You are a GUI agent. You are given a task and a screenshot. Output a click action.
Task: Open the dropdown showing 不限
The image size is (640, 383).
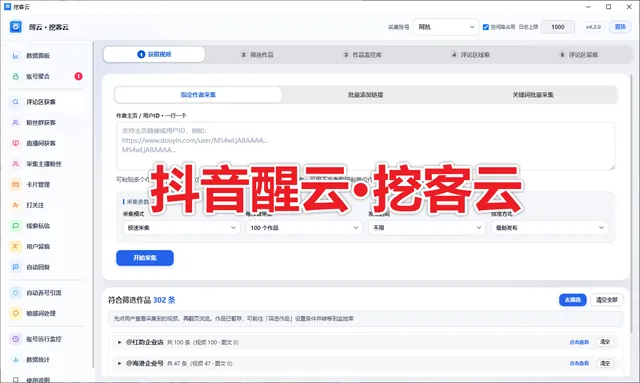427,228
